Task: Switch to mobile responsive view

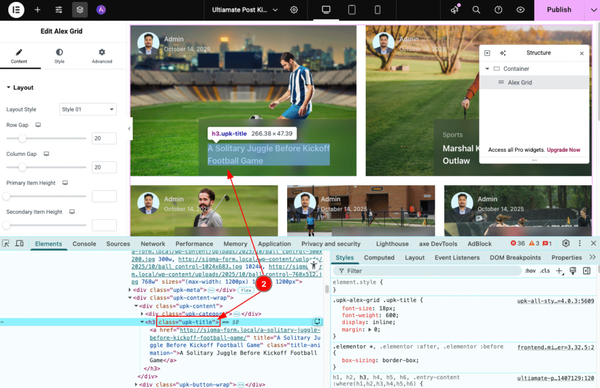Action: click(377, 10)
